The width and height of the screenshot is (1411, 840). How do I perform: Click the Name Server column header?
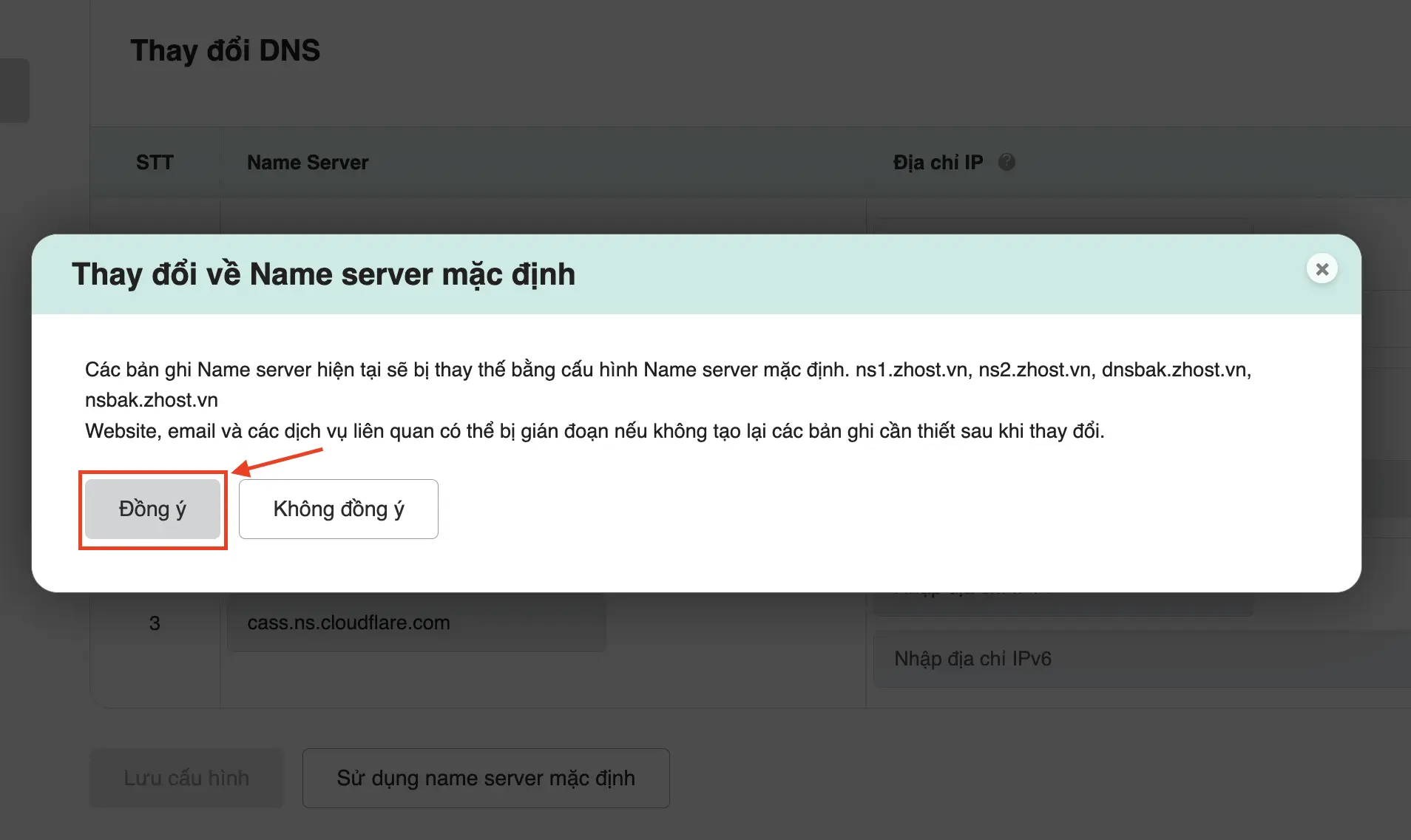tap(308, 163)
